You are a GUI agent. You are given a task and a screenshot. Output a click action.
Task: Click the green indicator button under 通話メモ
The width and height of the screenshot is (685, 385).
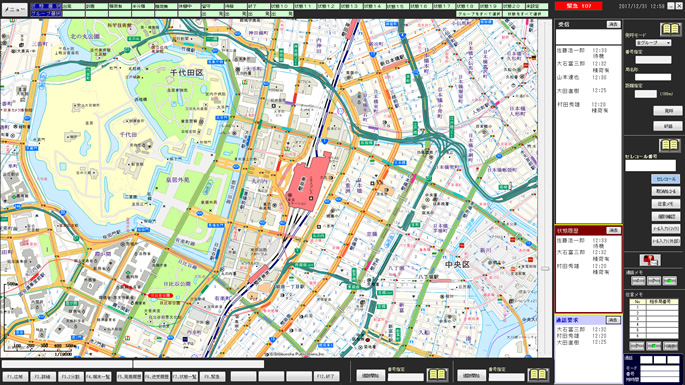(670, 281)
